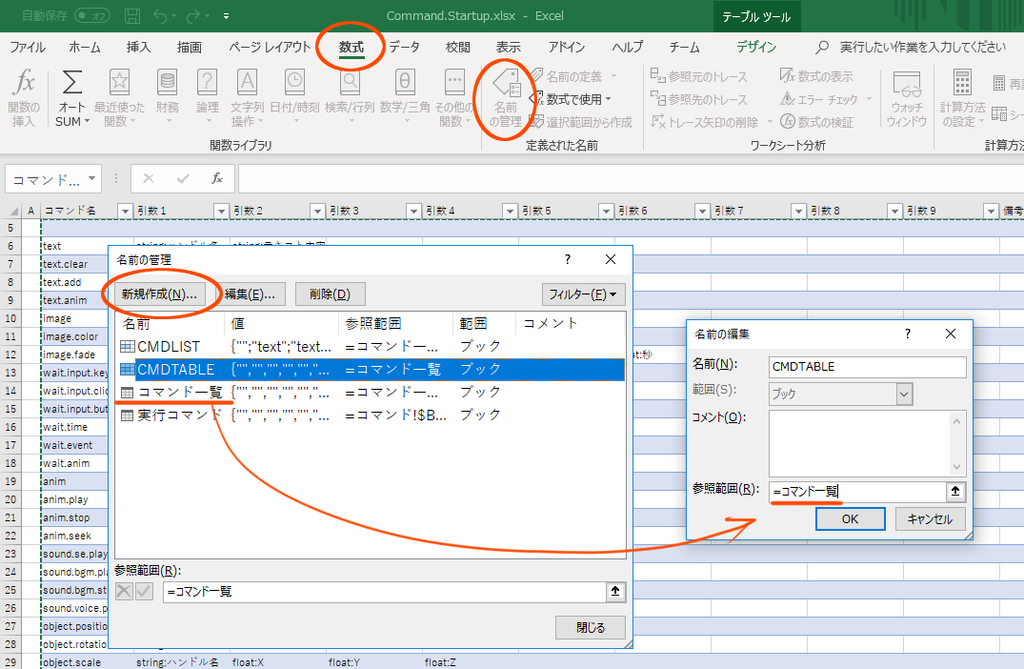This screenshot has width=1024, height=669.
Task: Click collapse dialog arrow in Edit Name reference box
Action: 955,491
